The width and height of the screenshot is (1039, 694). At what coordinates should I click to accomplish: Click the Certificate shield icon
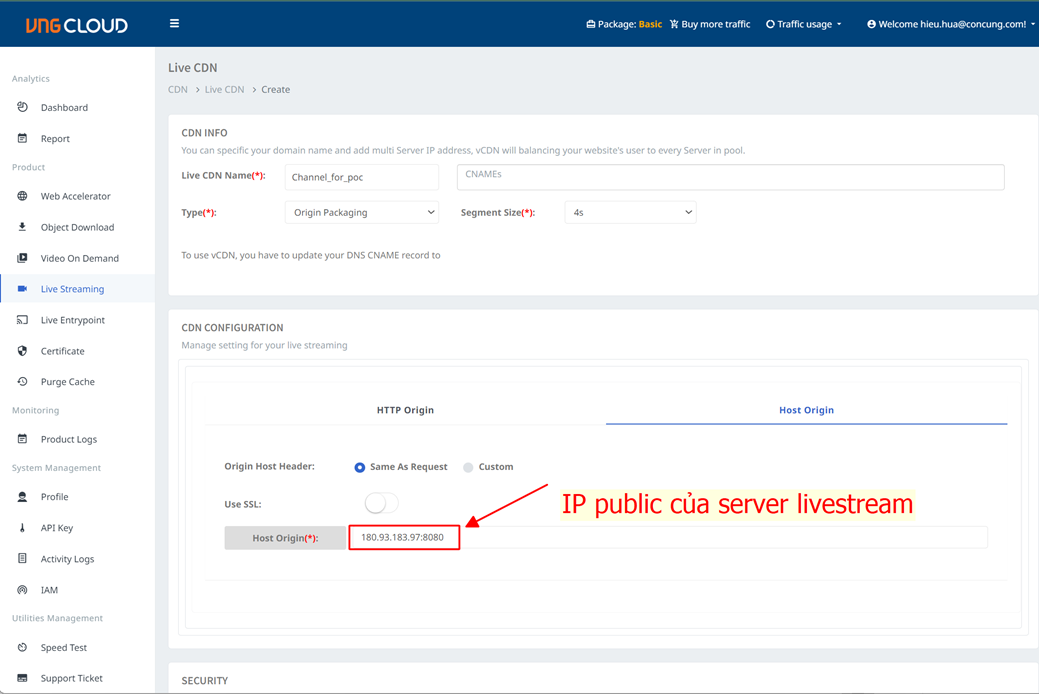[22, 351]
